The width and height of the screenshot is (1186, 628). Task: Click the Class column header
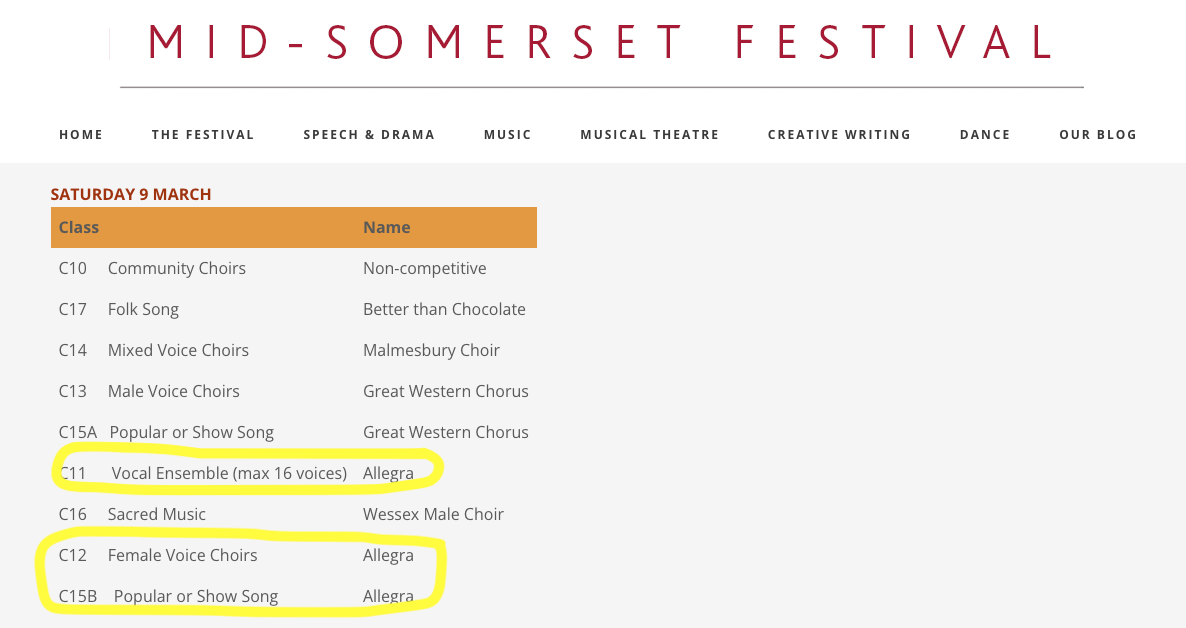coord(79,227)
